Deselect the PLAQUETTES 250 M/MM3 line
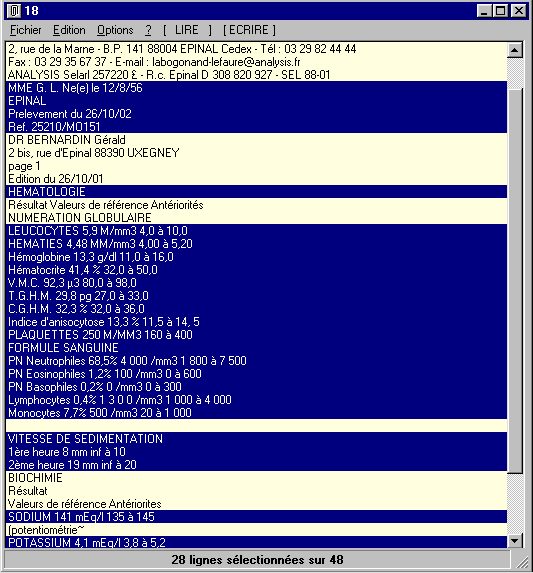 (256, 335)
